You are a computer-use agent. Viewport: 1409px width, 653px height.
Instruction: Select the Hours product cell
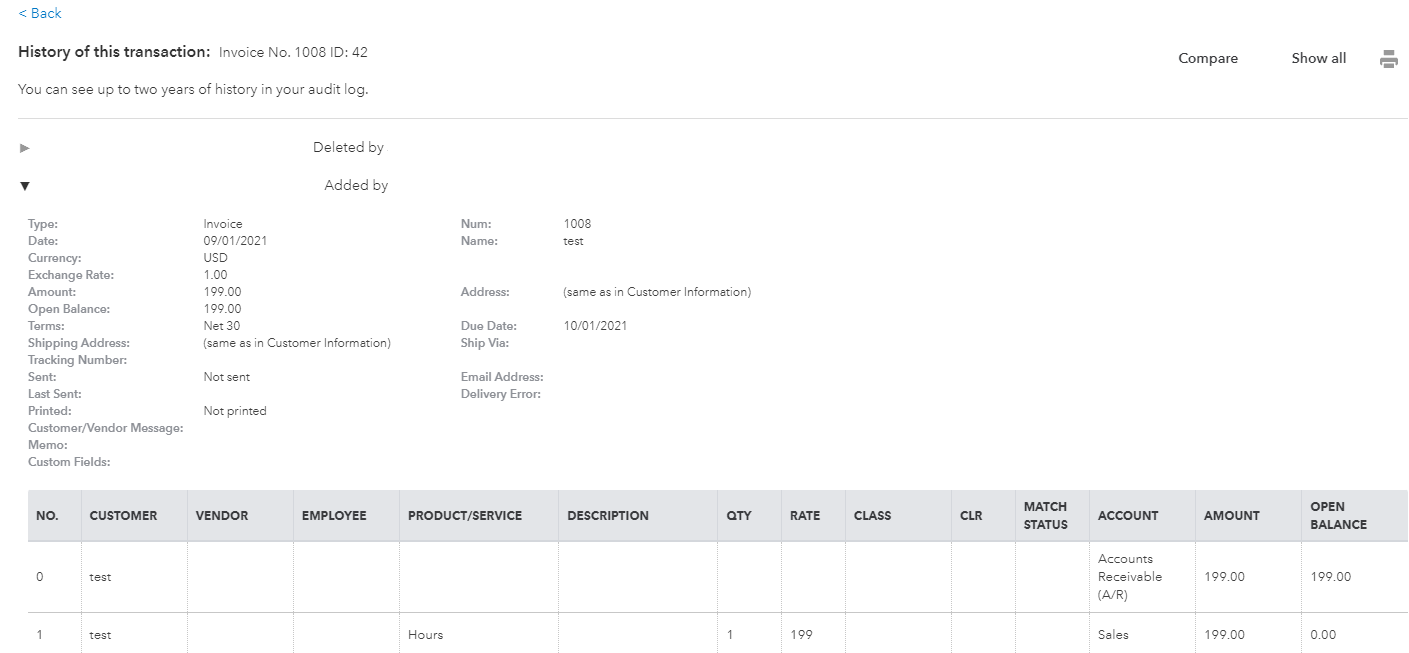click(x=425, y=635)
